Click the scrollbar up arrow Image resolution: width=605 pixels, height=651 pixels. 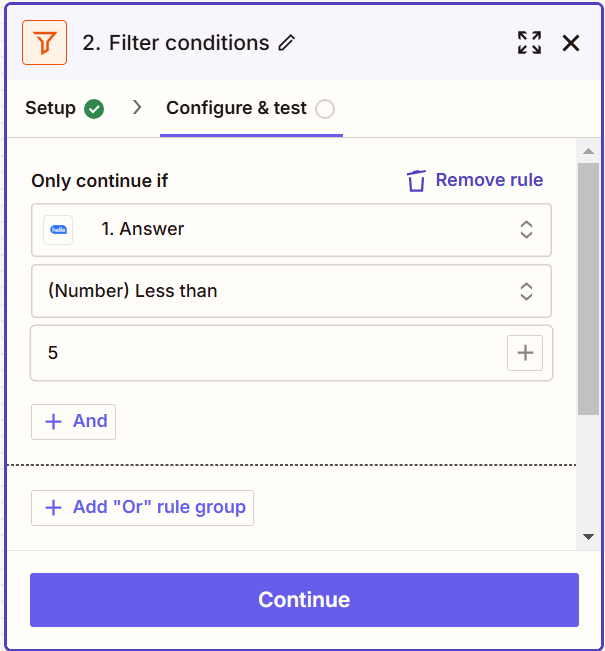[x=588, y=151]
